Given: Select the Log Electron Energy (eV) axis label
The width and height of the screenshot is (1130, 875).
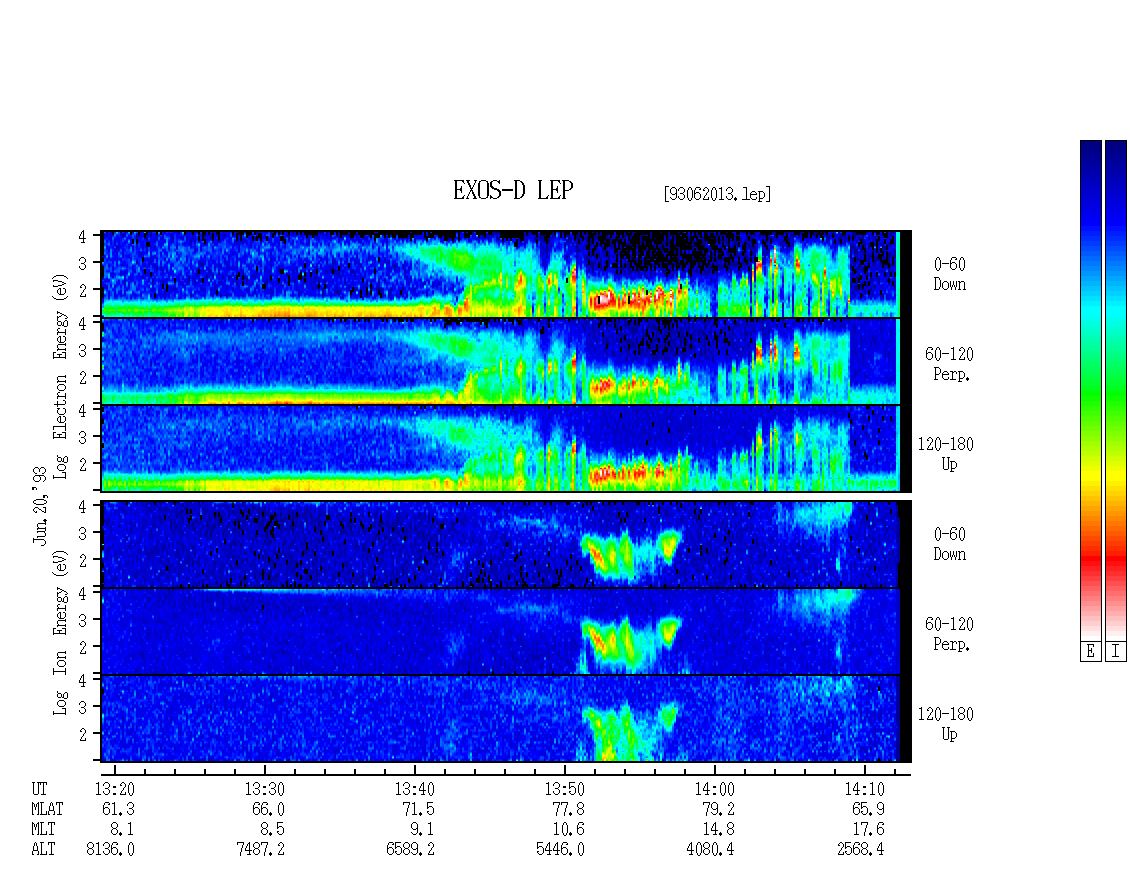Looking at the screenshot, I should point(60,376).
